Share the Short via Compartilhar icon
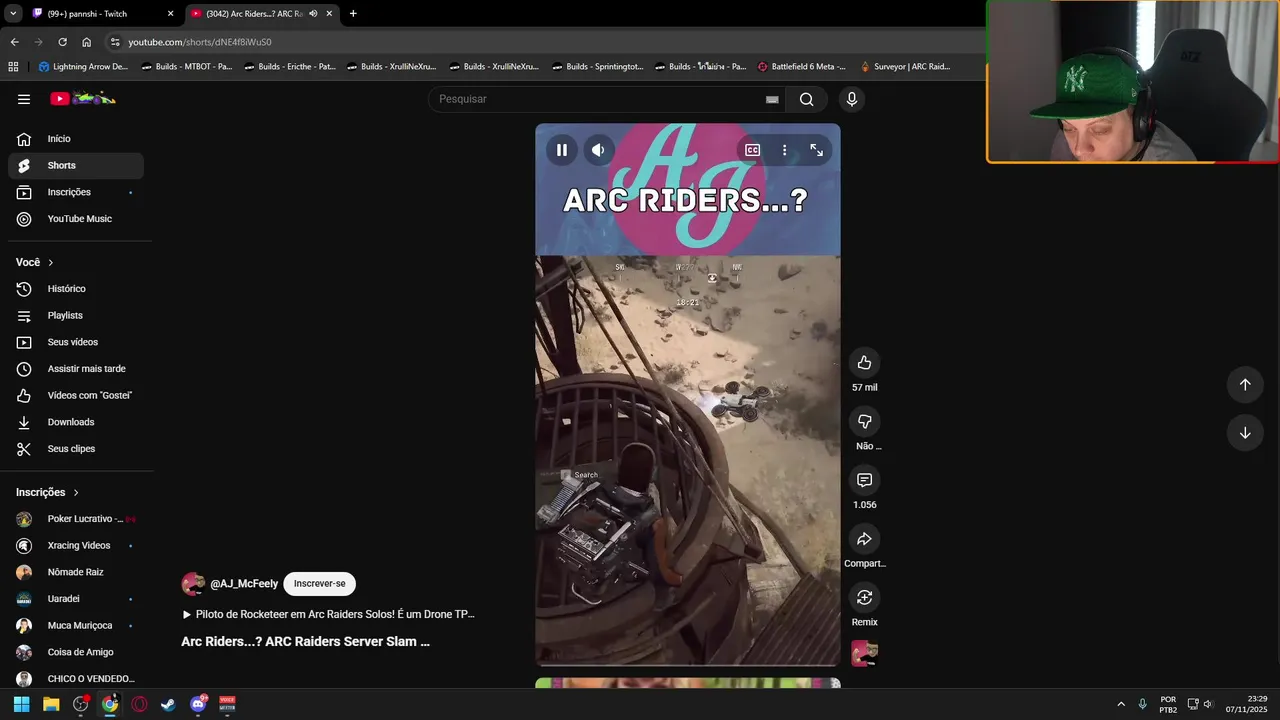Screen dimensions: 1280x720 click(x=865, y=539)
